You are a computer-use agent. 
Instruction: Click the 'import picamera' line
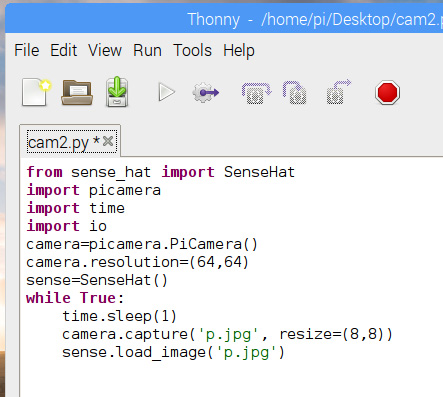(x=94, y=190)
